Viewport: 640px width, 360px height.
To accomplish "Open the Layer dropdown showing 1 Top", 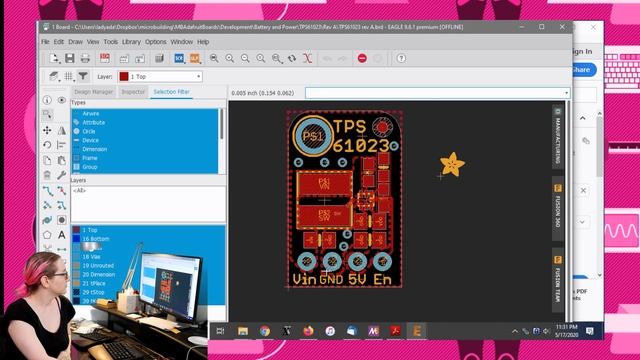I will tap(160, 76).
